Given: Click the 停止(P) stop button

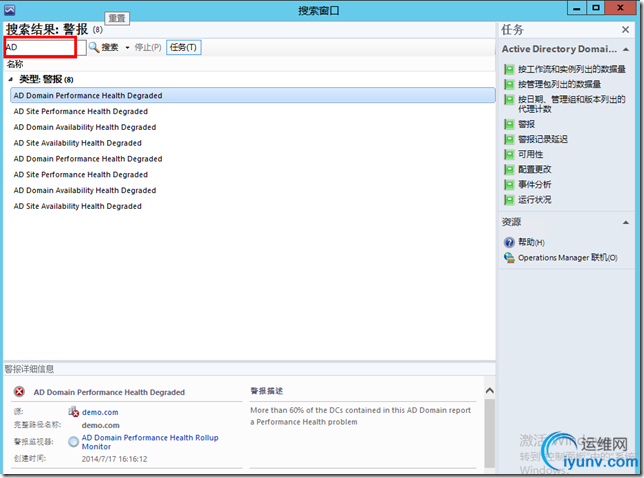Looking at the screenshot, I should pos(148,47).
